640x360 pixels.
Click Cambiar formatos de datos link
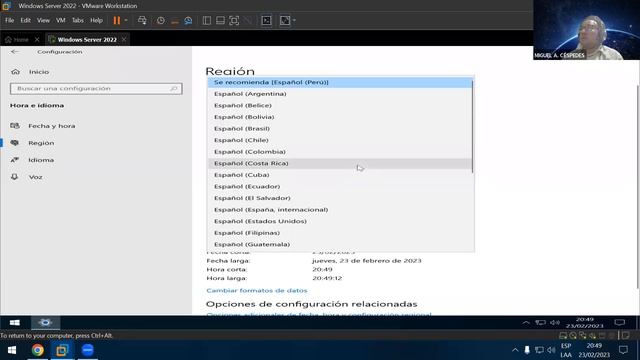tap(257, 291)
